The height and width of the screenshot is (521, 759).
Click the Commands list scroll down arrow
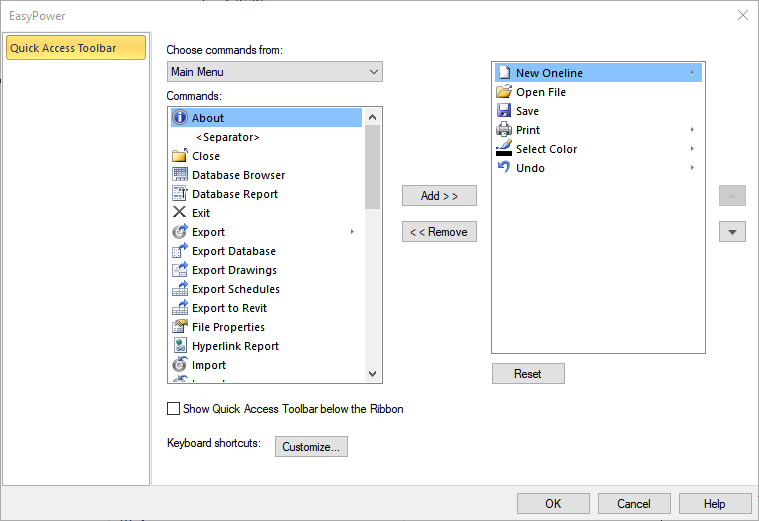(x=373, y=374)
